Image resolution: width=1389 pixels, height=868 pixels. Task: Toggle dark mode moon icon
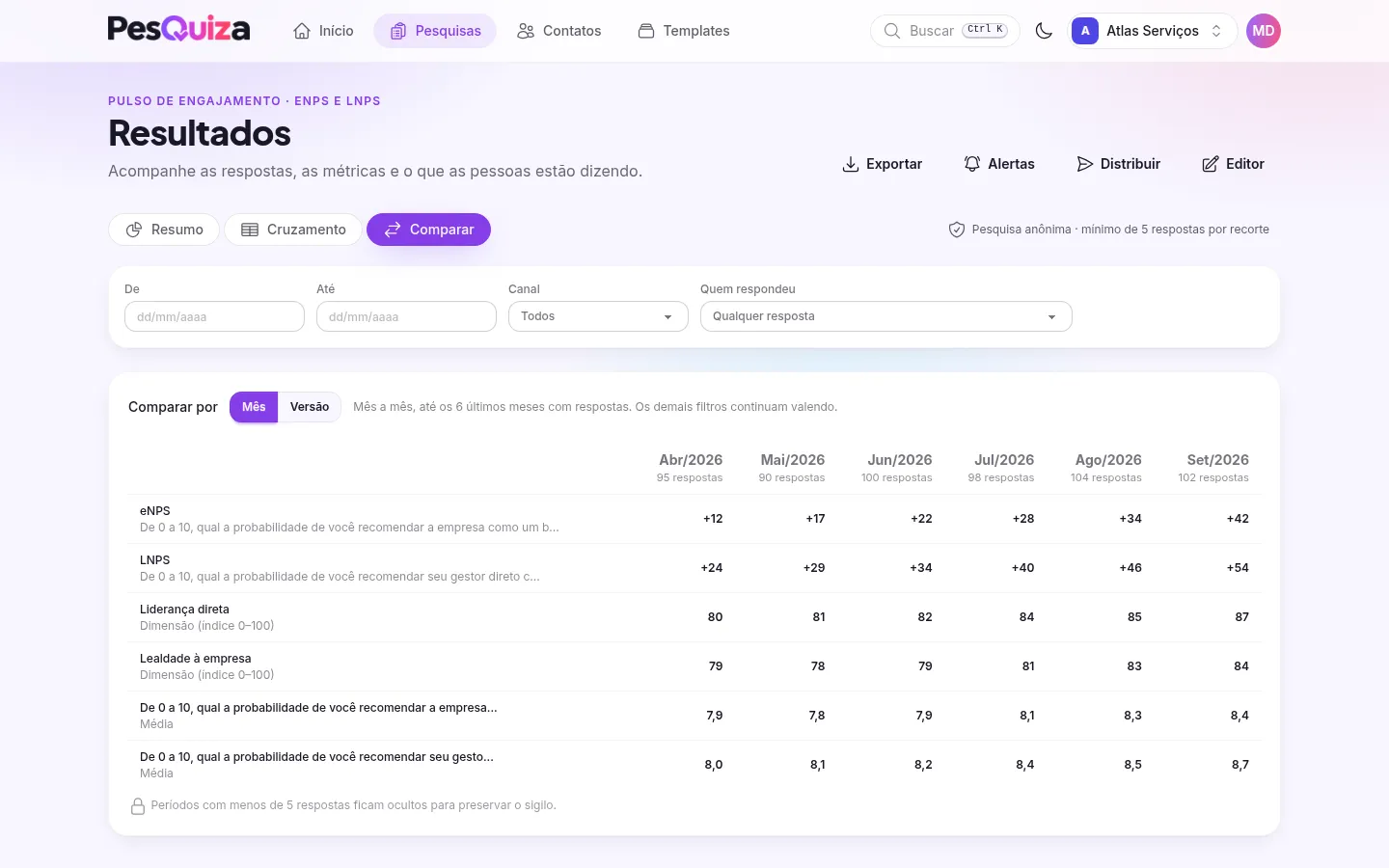click(x=1044, y=31)
